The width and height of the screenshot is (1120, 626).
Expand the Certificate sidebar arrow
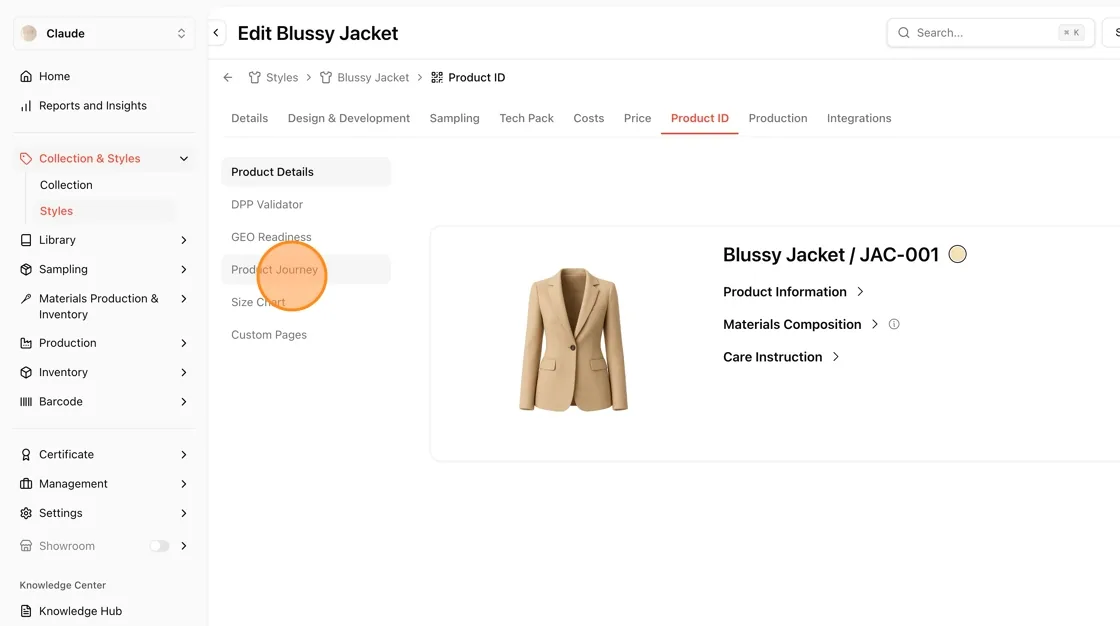(184, 454)
